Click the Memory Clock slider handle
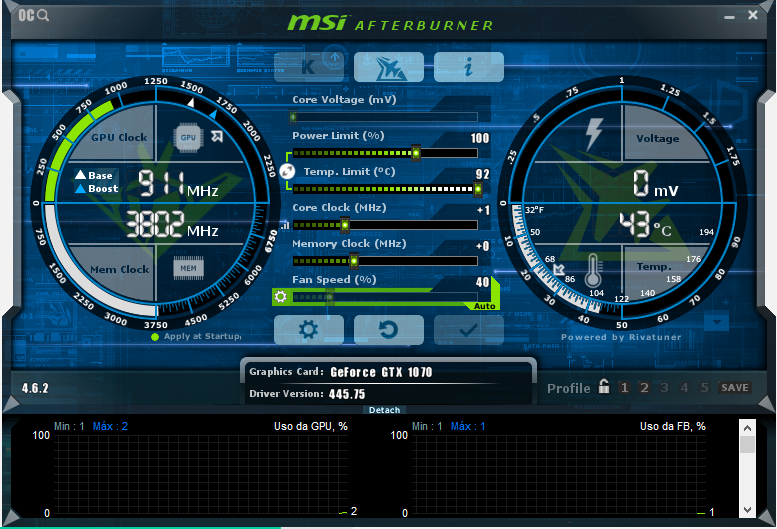 [x=354, y=261]
